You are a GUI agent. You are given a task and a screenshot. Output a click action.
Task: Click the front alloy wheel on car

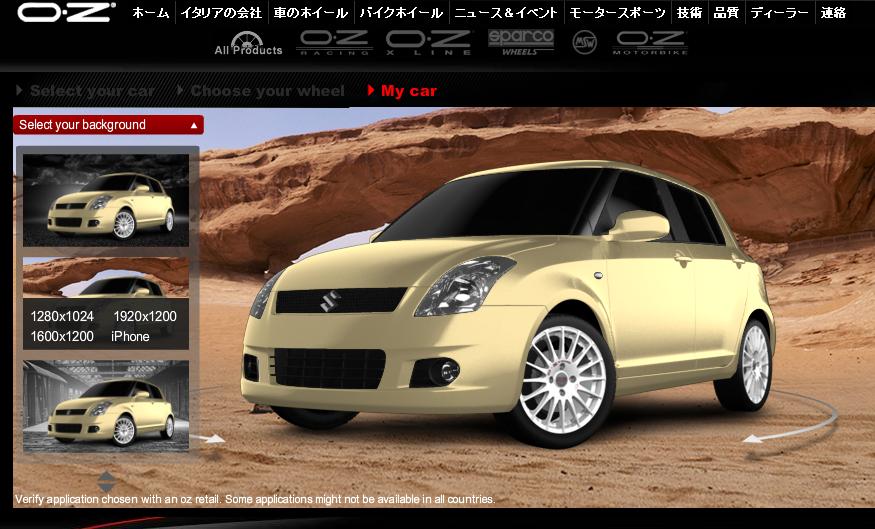click(x=562, y=380)
